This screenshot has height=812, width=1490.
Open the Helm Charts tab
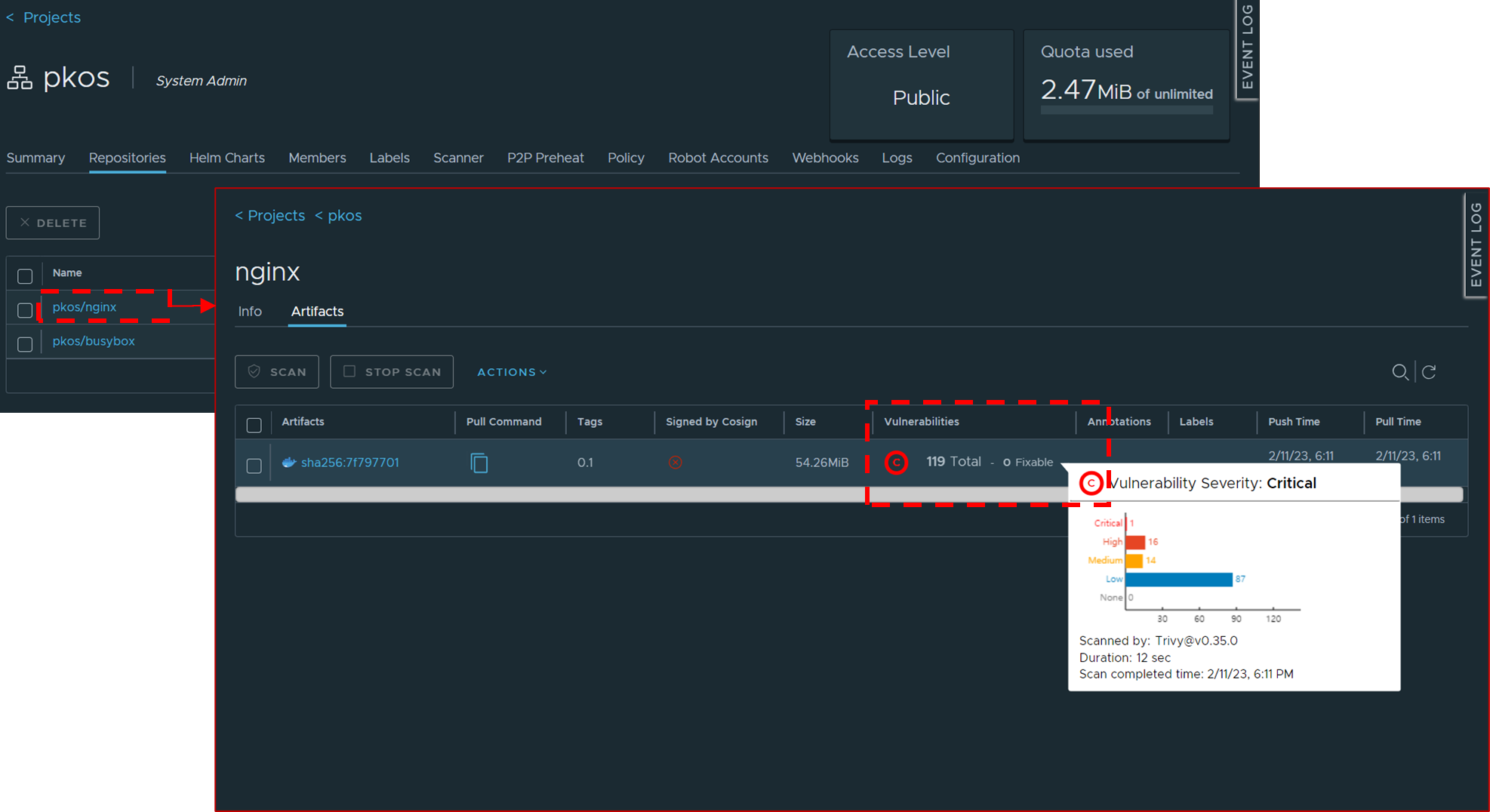(226, 158)
